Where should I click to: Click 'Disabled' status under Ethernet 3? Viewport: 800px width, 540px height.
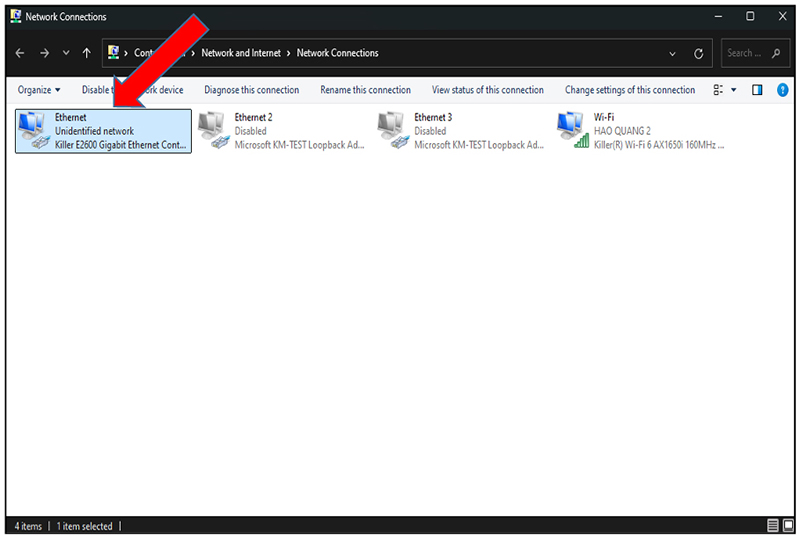(430, 131)
